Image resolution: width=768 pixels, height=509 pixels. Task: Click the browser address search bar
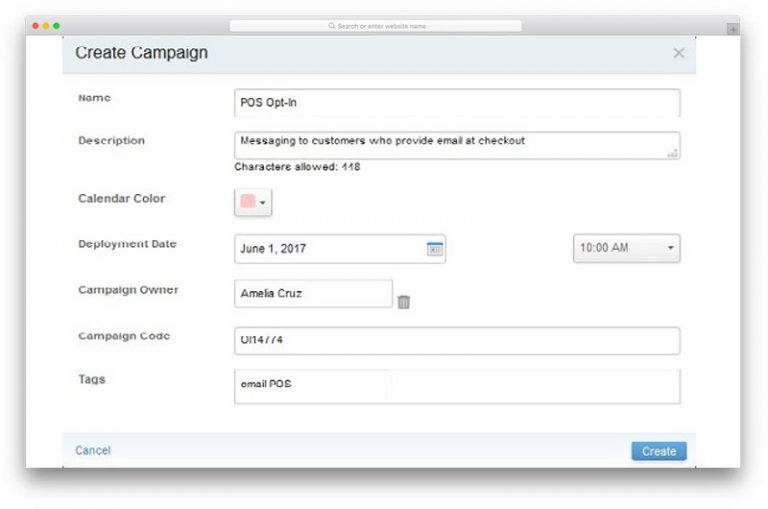[x=375, y=26]
